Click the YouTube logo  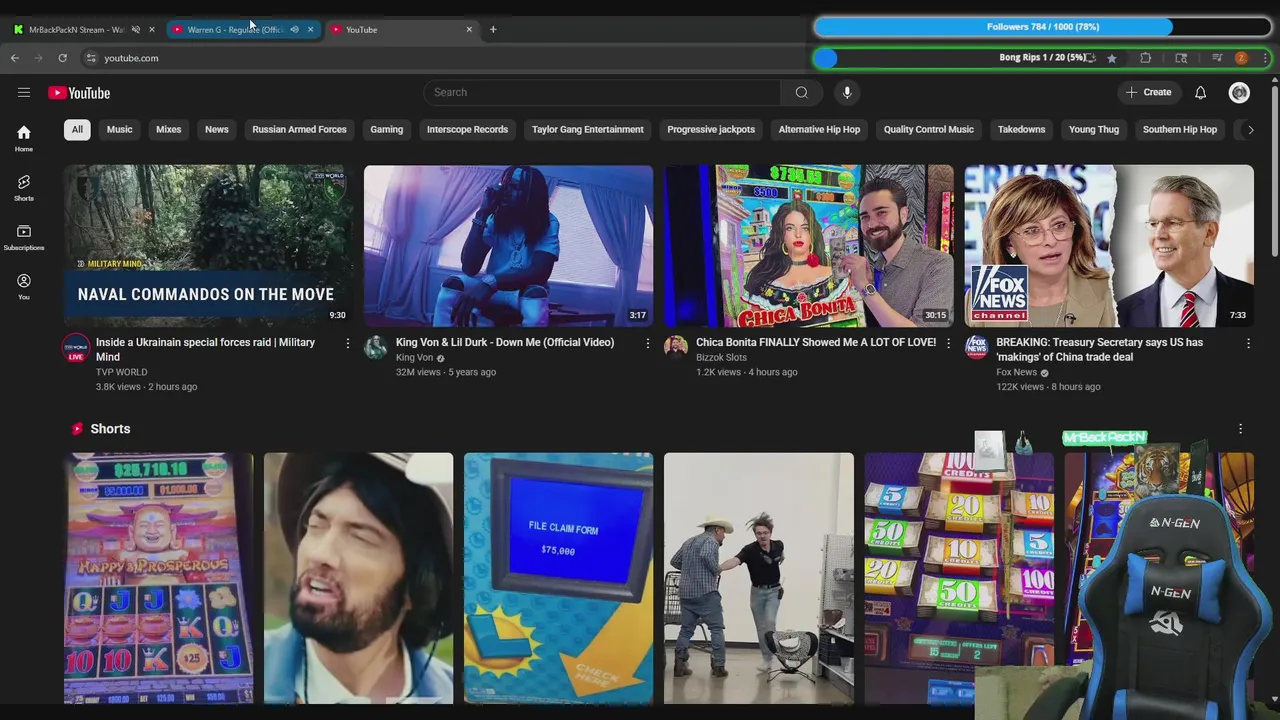pyautogui.click(x=79, y=93)
